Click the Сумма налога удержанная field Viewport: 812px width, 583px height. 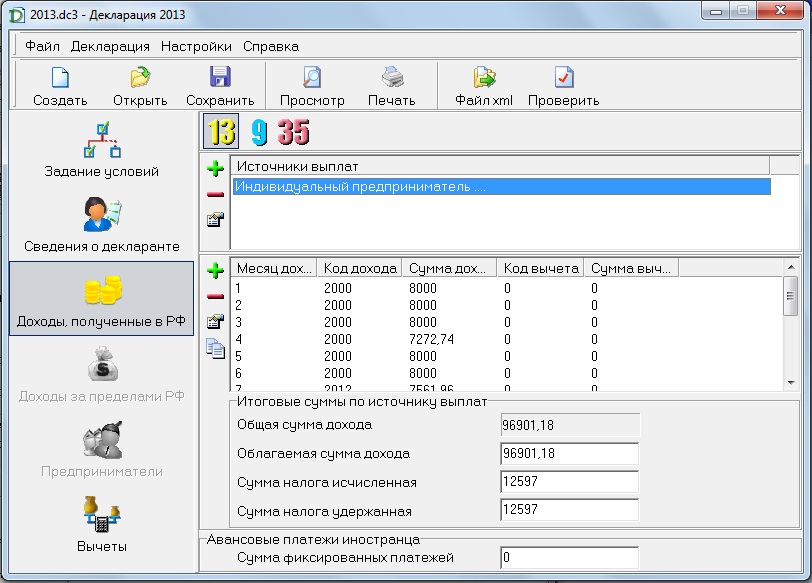570,509
